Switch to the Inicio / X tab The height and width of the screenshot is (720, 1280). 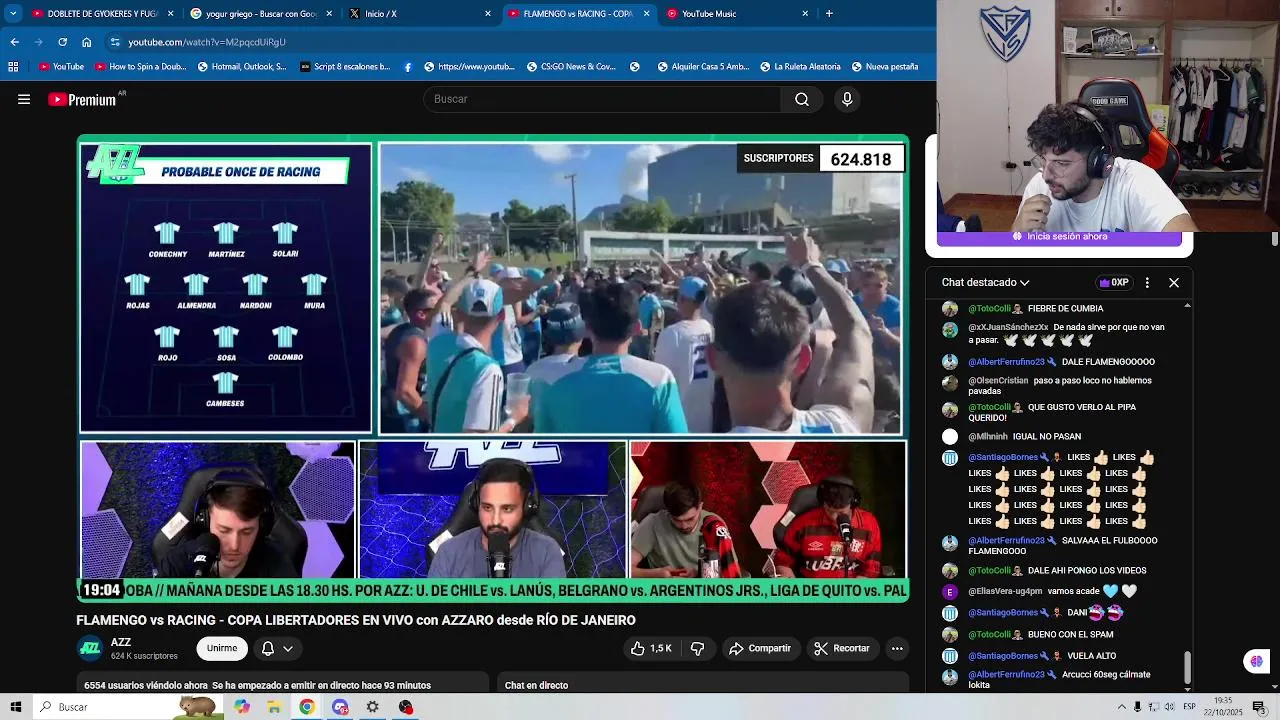click(x=420, y=14)
